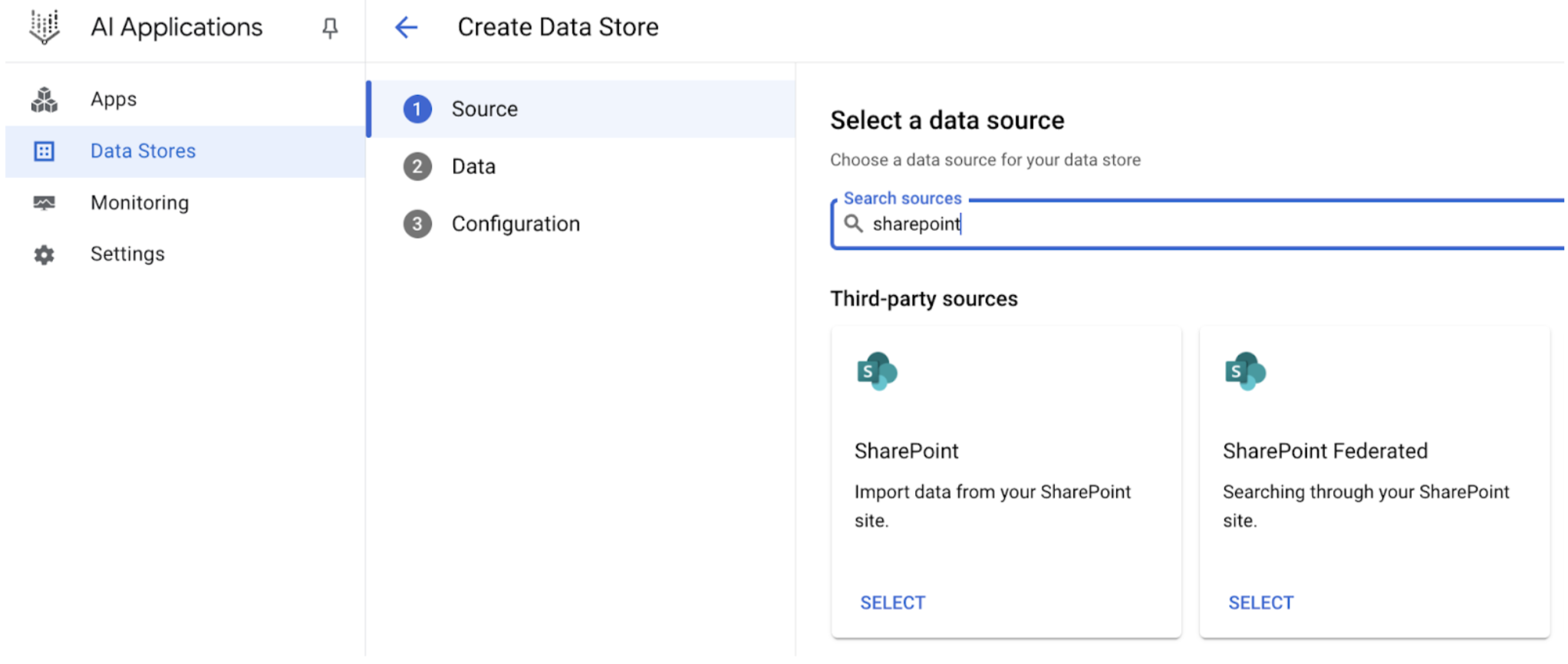Click the Monitoring chart icon

[44, 203]
